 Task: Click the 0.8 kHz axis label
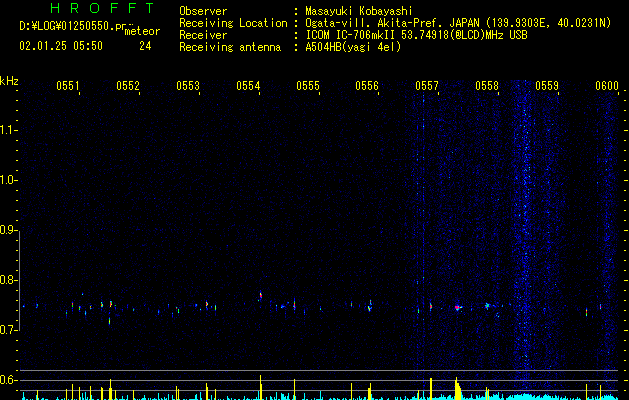[x=8, y=280]
